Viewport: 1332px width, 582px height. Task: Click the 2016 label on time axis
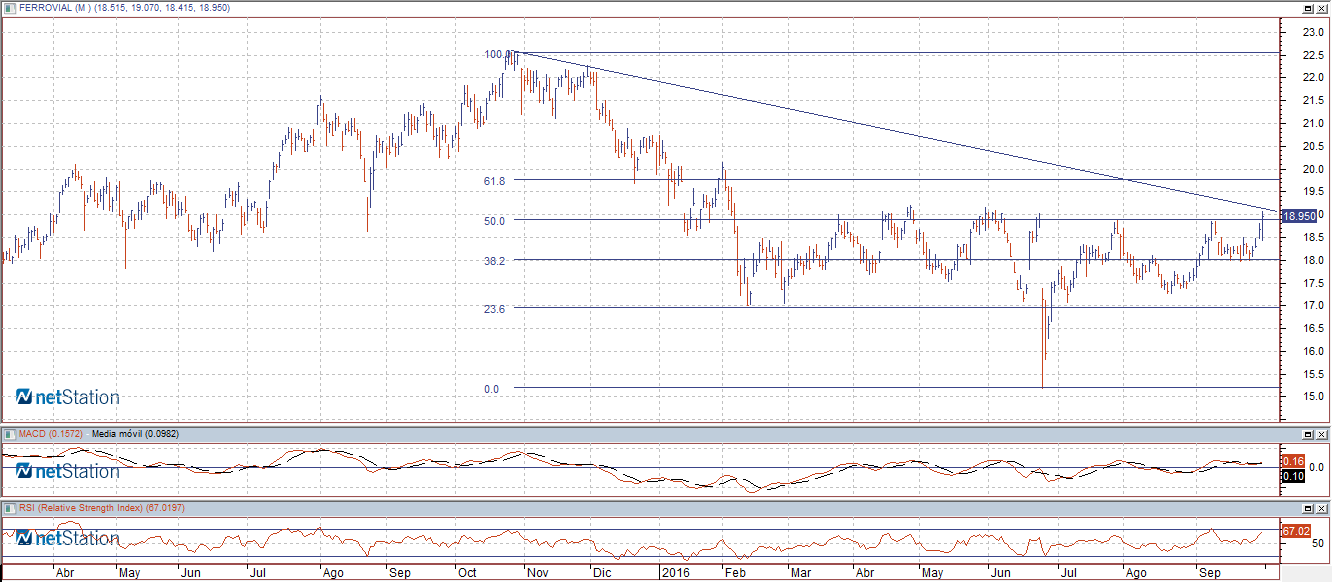676,574
